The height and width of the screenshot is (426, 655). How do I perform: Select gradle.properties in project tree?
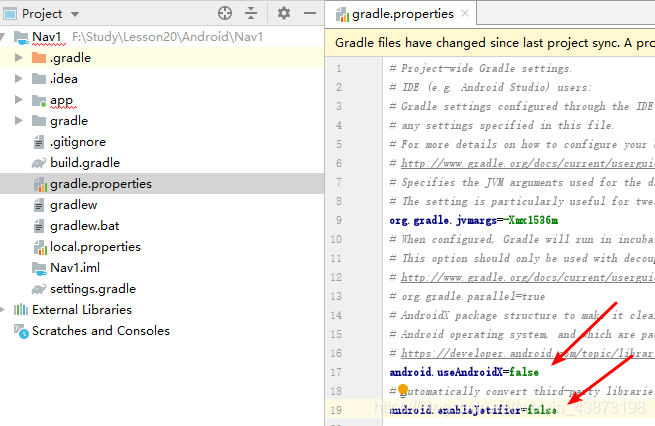point(101,184)
